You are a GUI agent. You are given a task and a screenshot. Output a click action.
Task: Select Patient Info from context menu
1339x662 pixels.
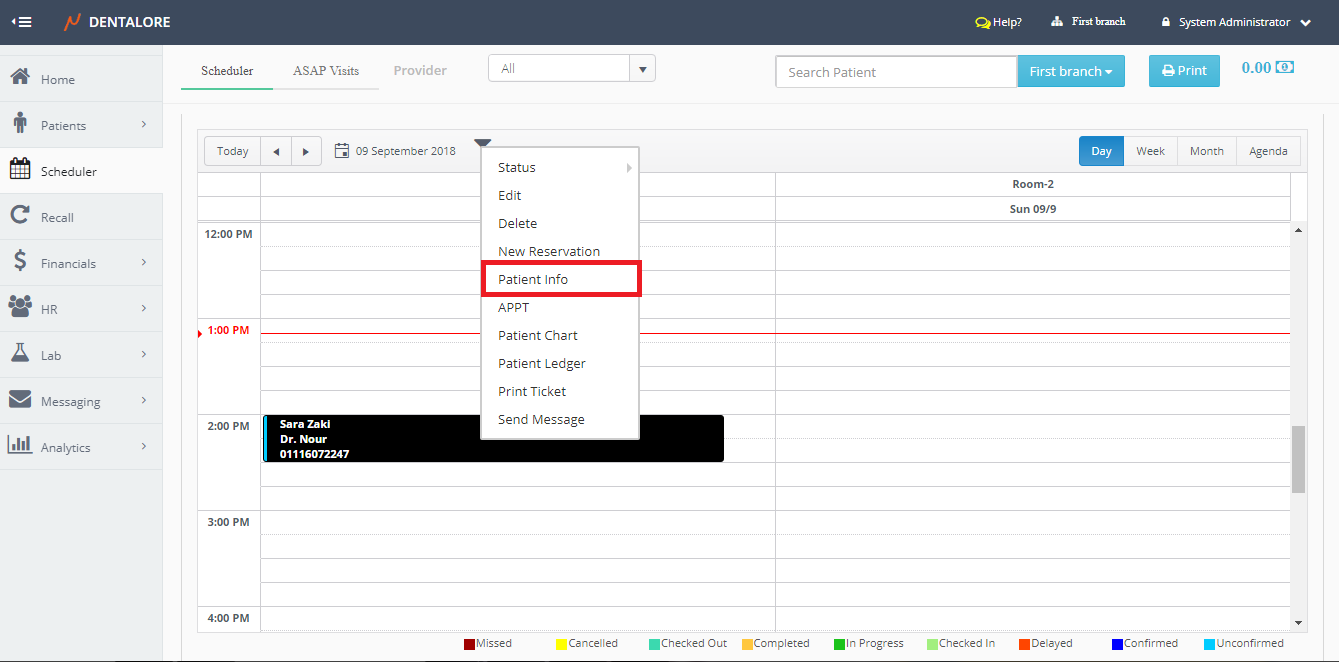pyautogui.click(x=533, y=280)
